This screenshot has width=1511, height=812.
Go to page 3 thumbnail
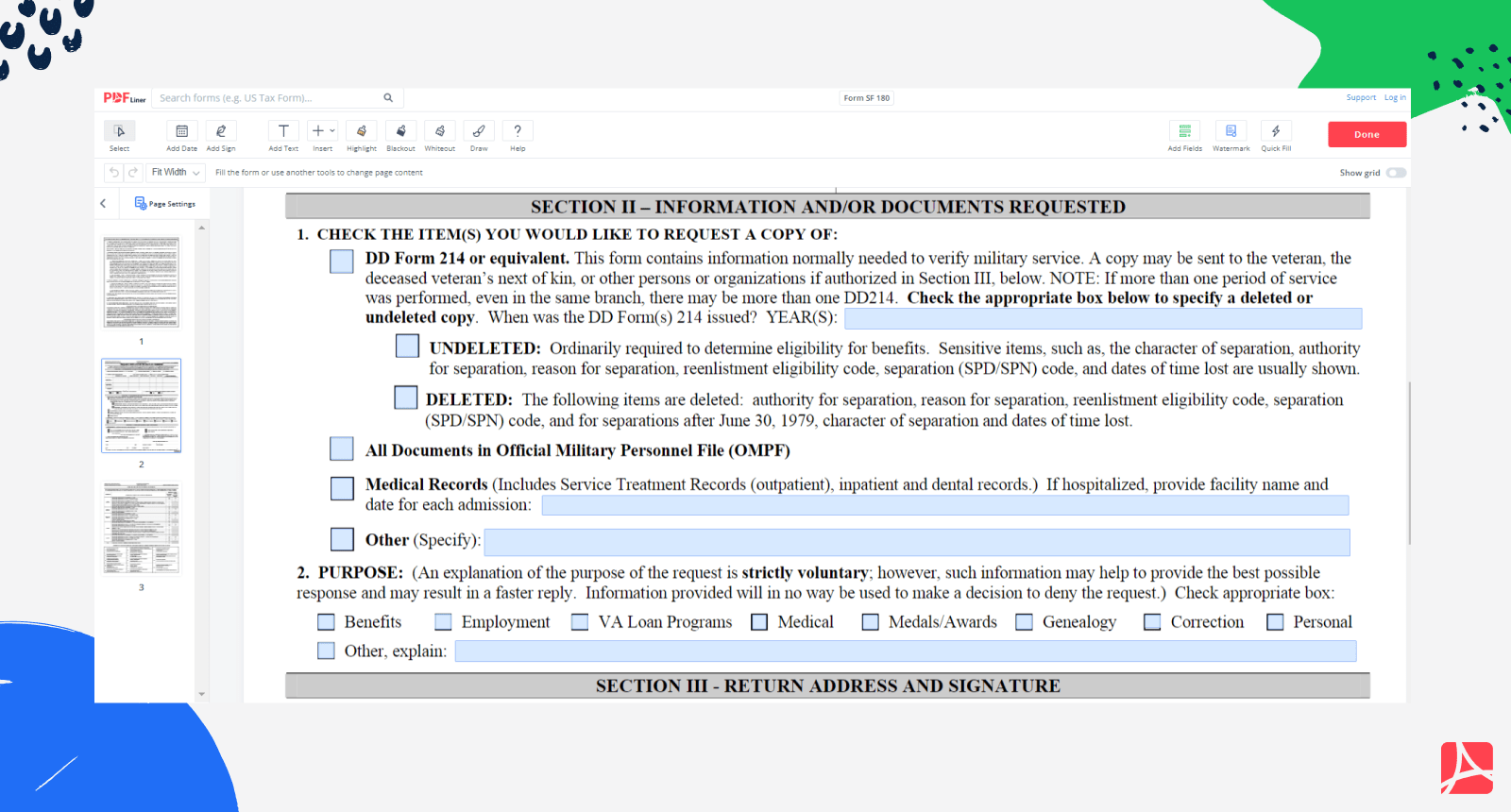(x=142, y=529)
